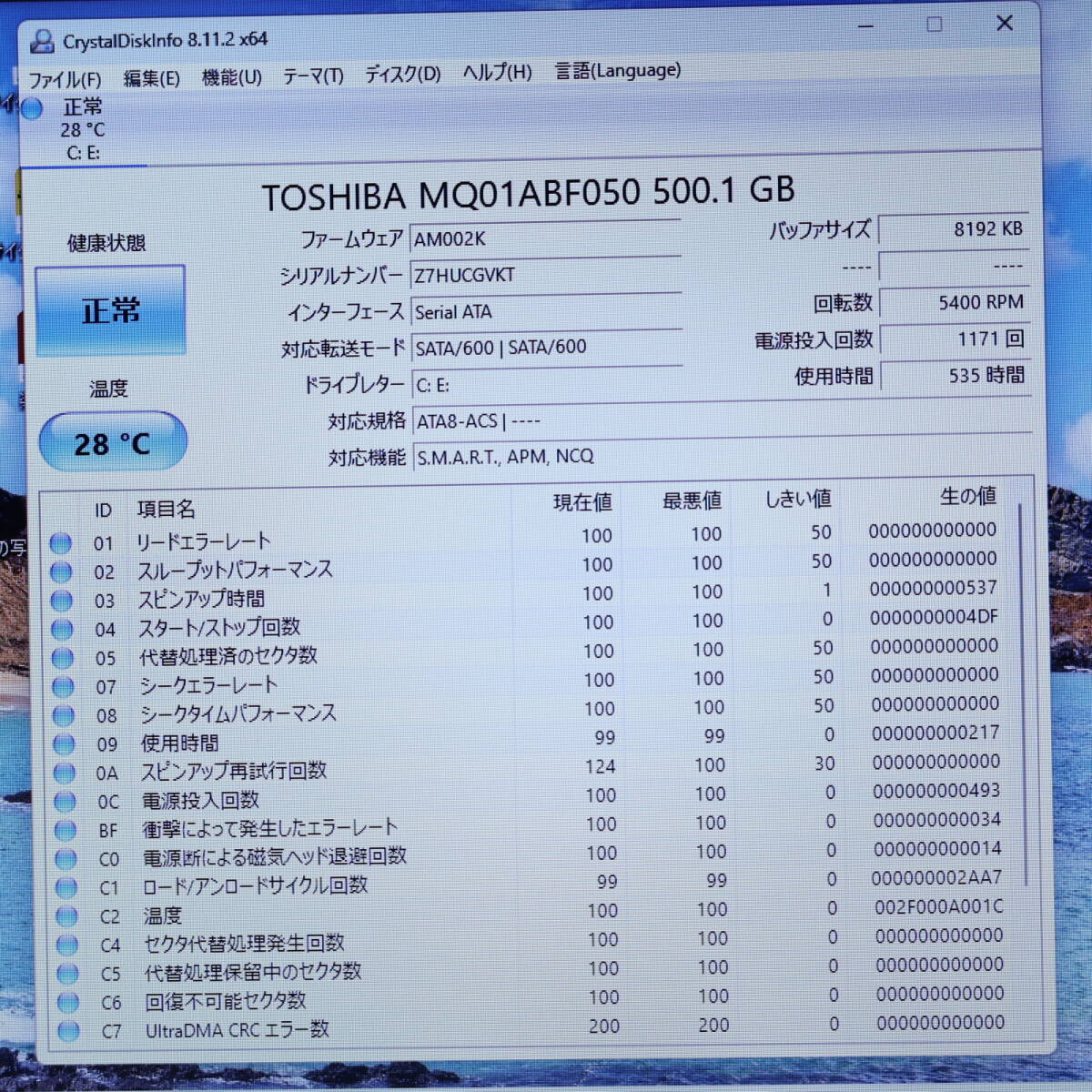Click the 最悪値 column header
Screen dimensions: 1092x1092
point(692,500)
